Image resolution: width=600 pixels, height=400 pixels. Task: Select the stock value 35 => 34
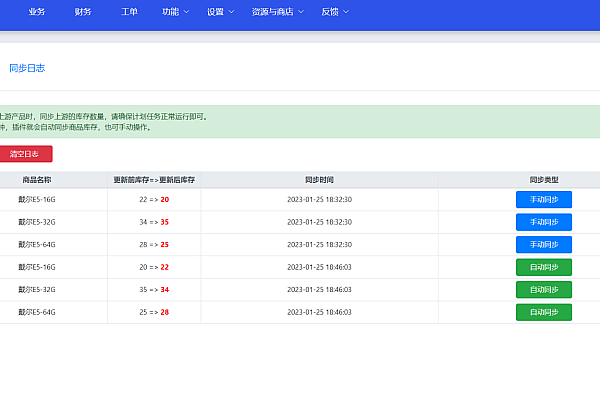[x=154, y=290]
